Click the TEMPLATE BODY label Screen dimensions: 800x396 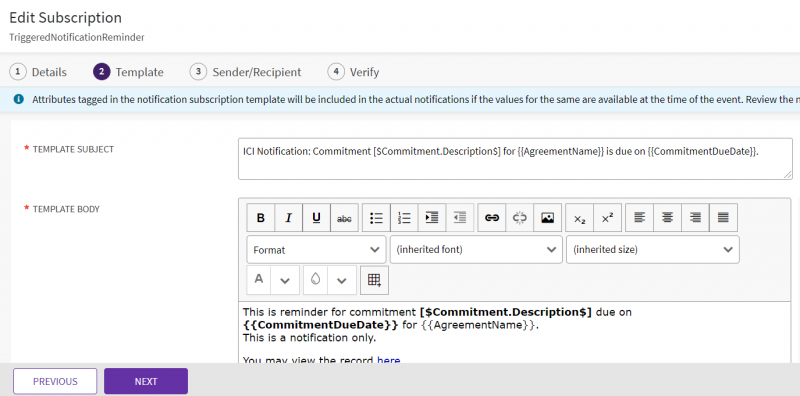[66, 209]
